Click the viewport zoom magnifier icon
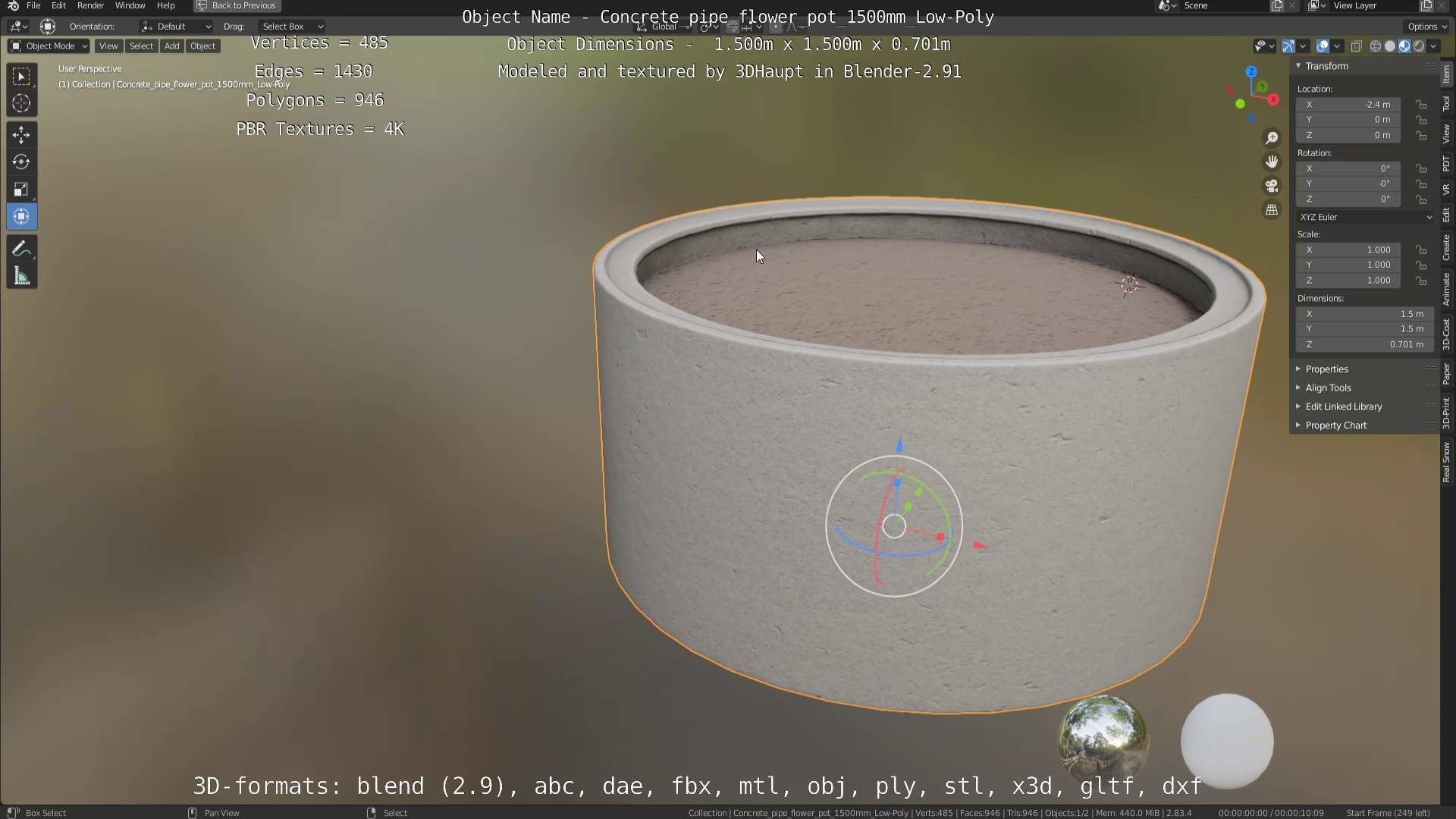 click(1272, 137)
